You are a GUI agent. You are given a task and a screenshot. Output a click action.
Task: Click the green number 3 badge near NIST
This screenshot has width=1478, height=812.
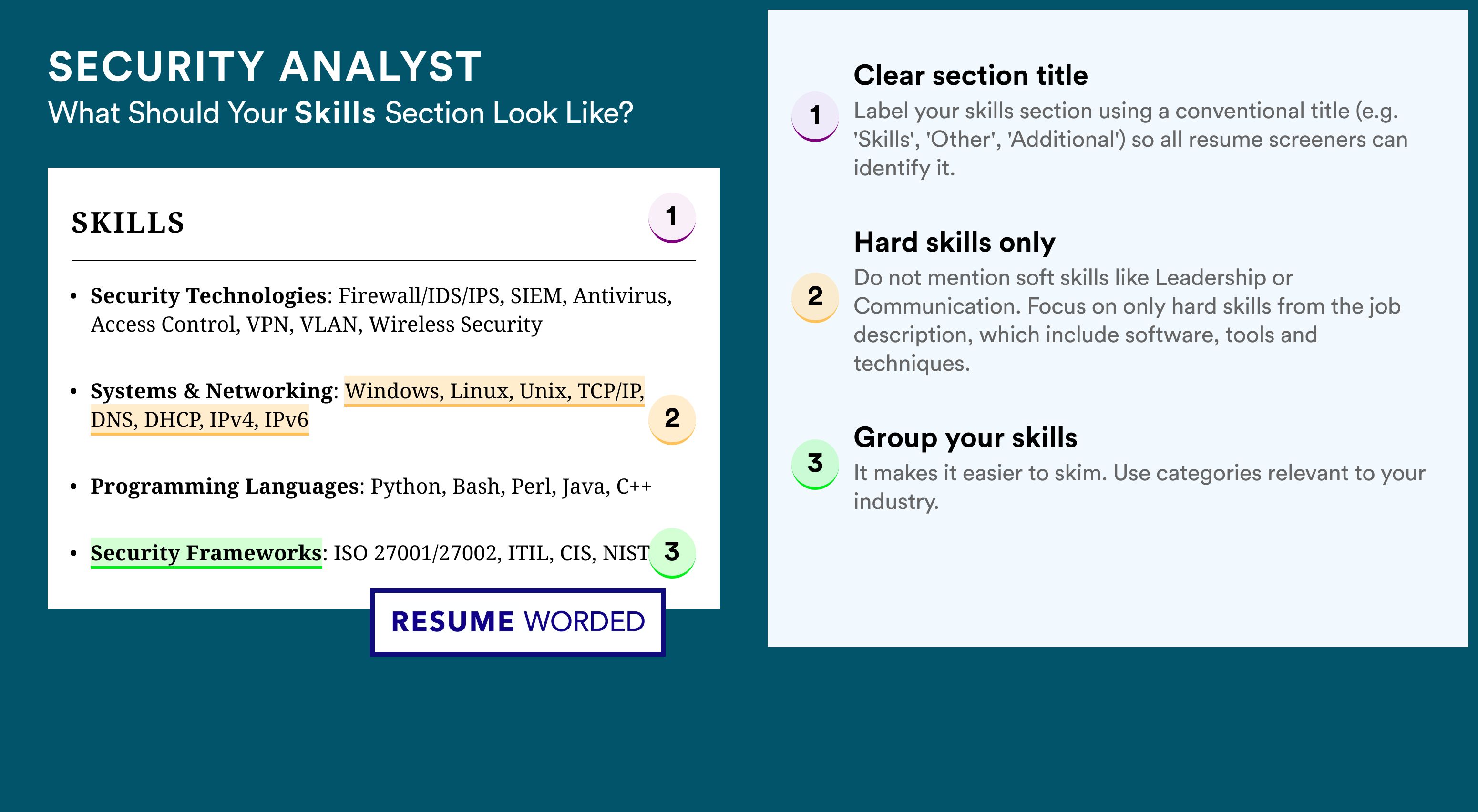coord(672,553)
